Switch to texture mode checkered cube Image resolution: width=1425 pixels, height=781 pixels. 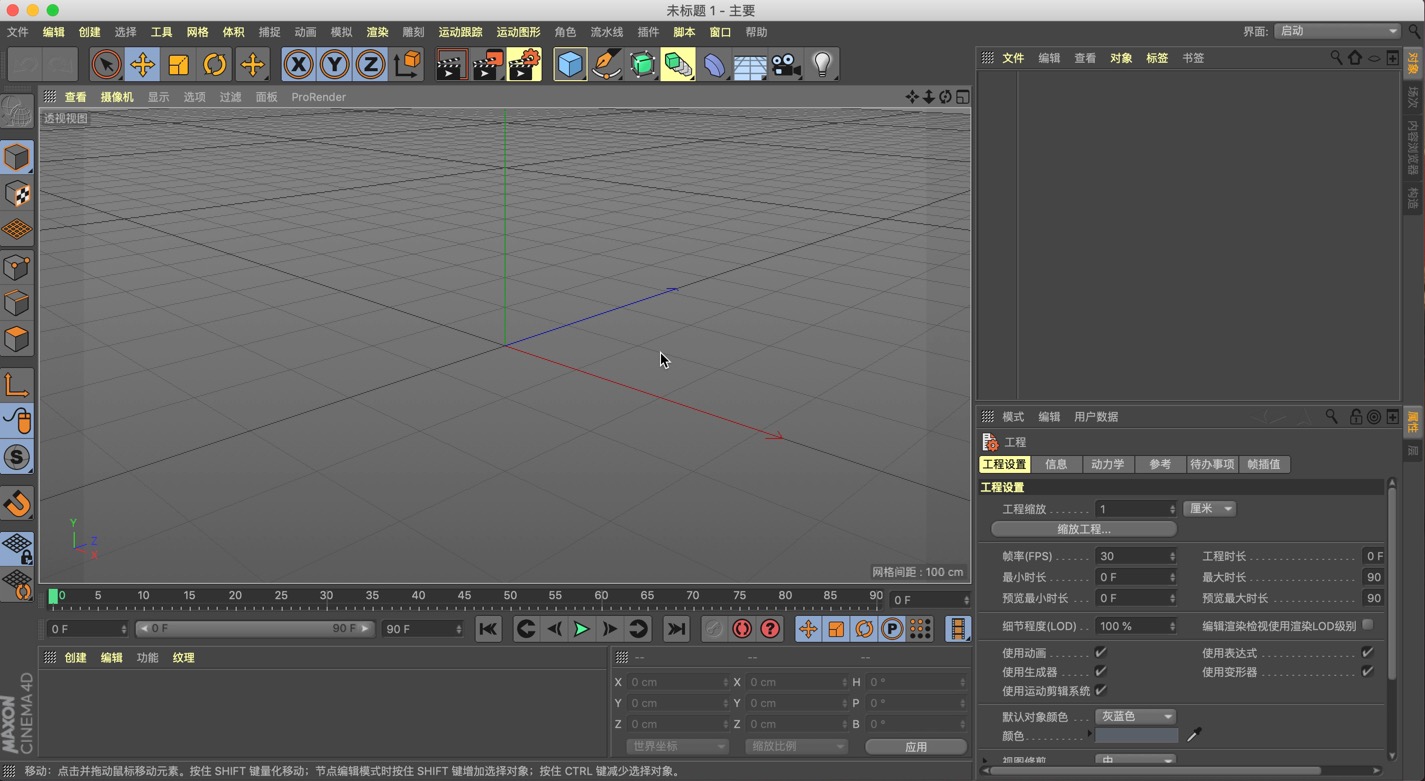coord(17,194)
